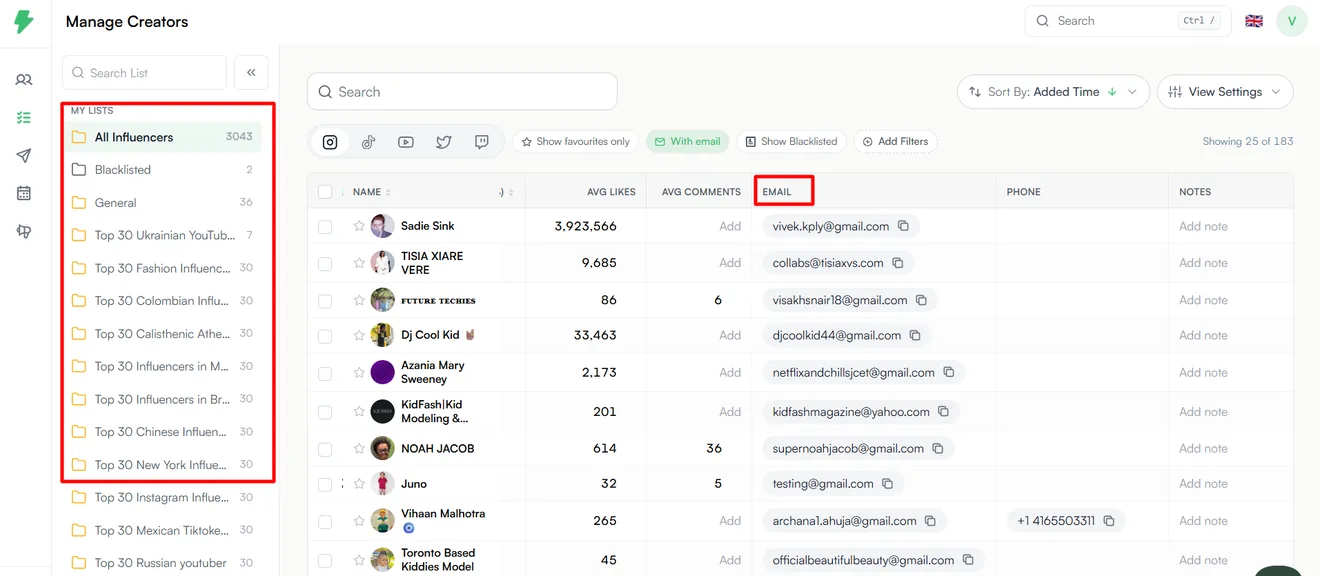Copy email vivek.kply@gmail.com
This screenshot has width=1320, height=576.
(x=903, y=226)
